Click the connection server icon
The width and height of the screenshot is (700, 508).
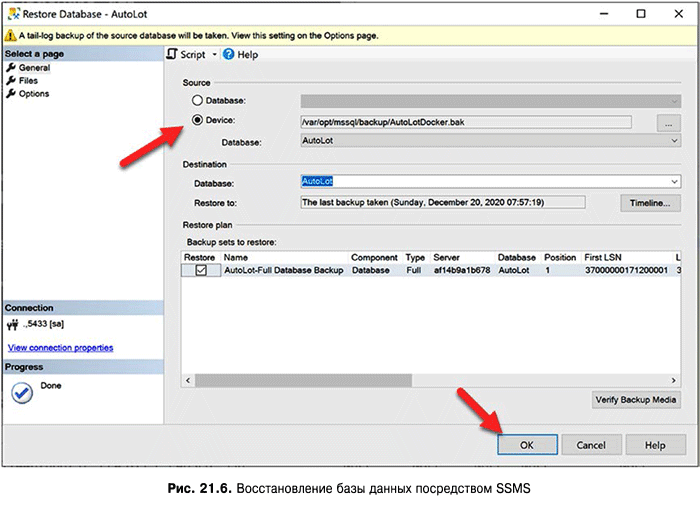tap(13, 325)
